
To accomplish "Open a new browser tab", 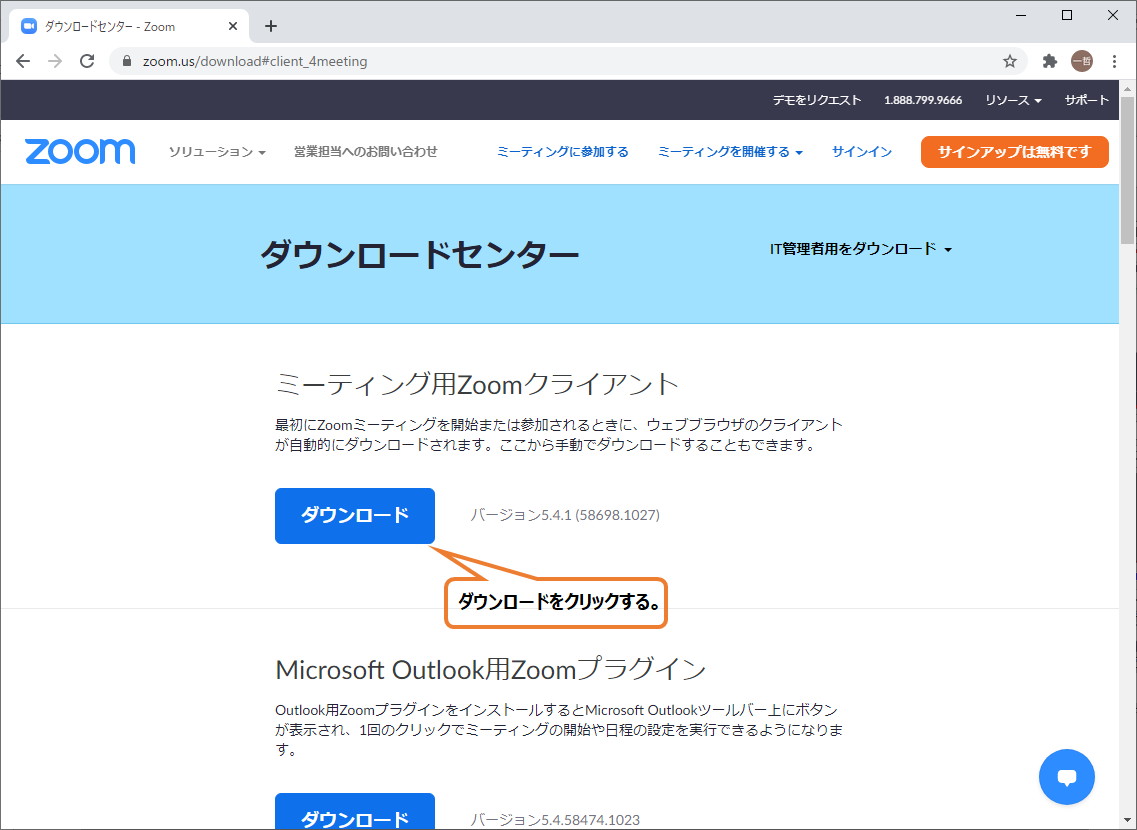I will click(270, 26).
